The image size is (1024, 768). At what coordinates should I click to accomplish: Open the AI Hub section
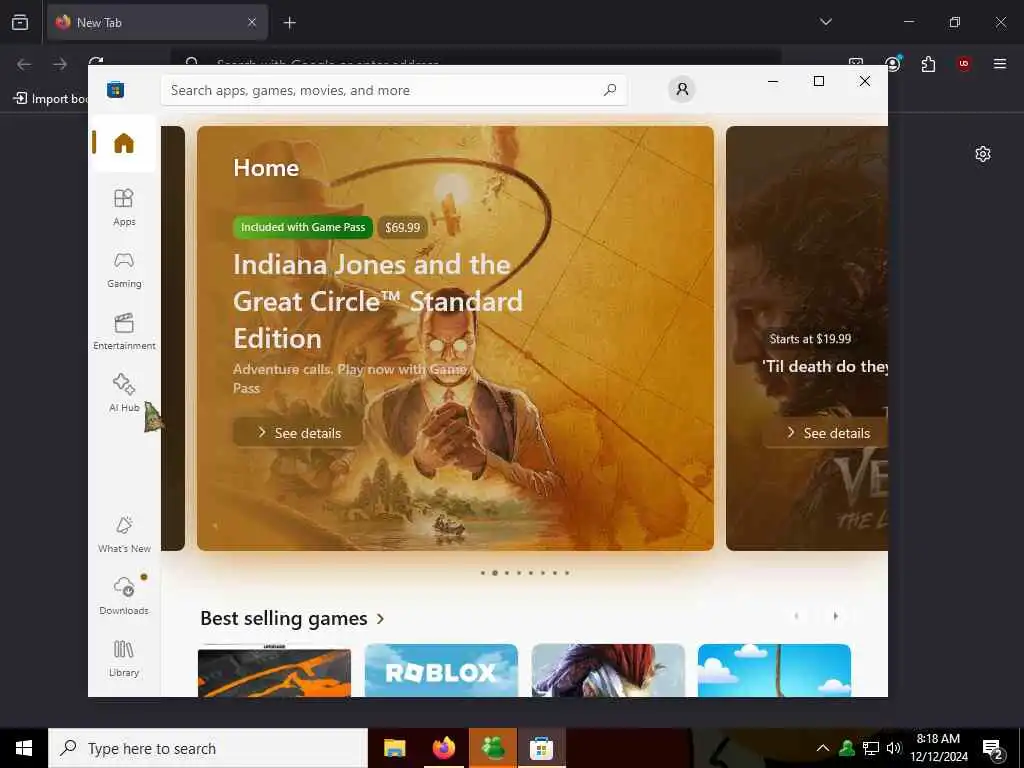point(123,393)
